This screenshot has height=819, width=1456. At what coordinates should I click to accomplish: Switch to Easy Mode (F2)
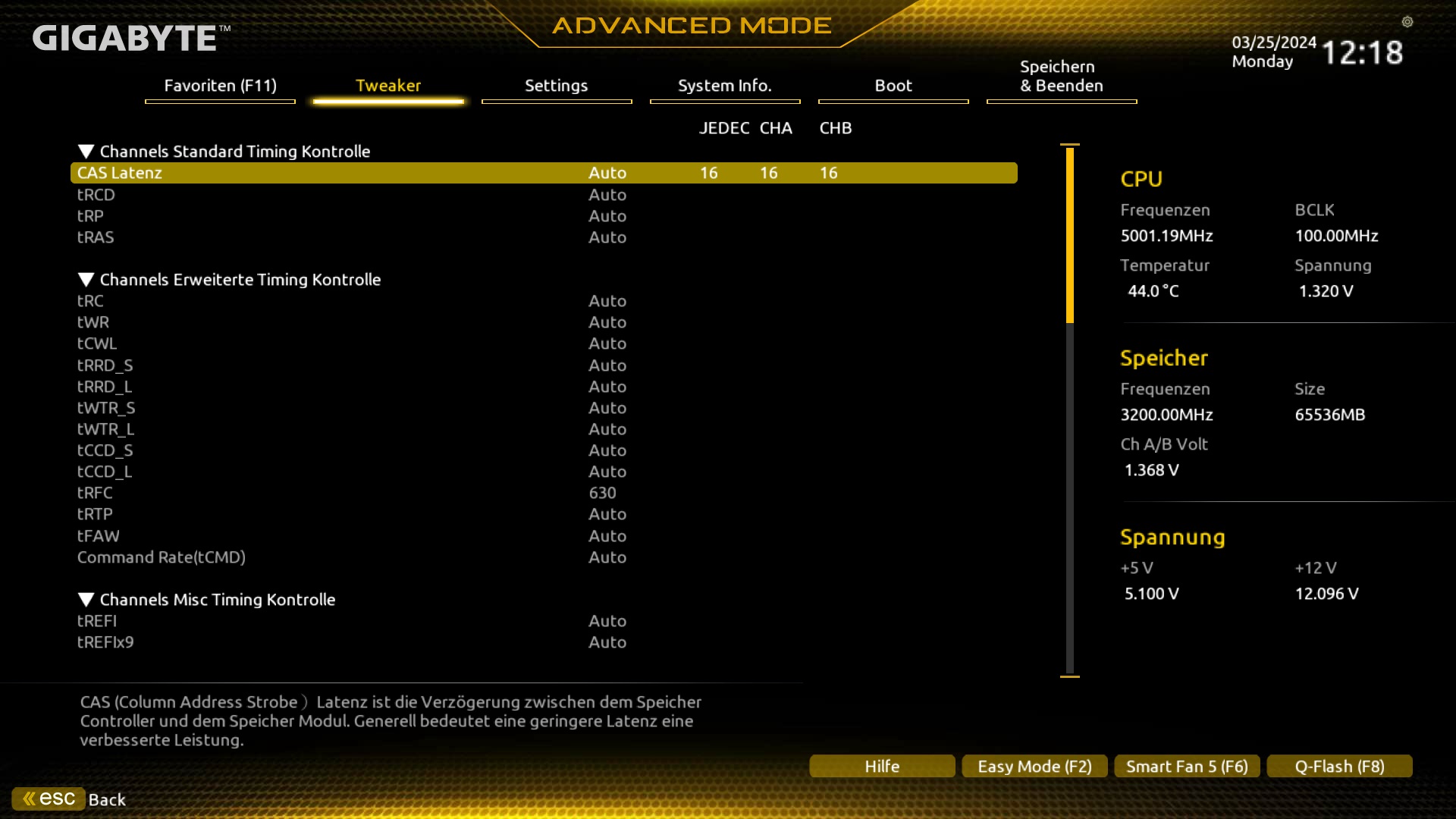point(1034,767)
